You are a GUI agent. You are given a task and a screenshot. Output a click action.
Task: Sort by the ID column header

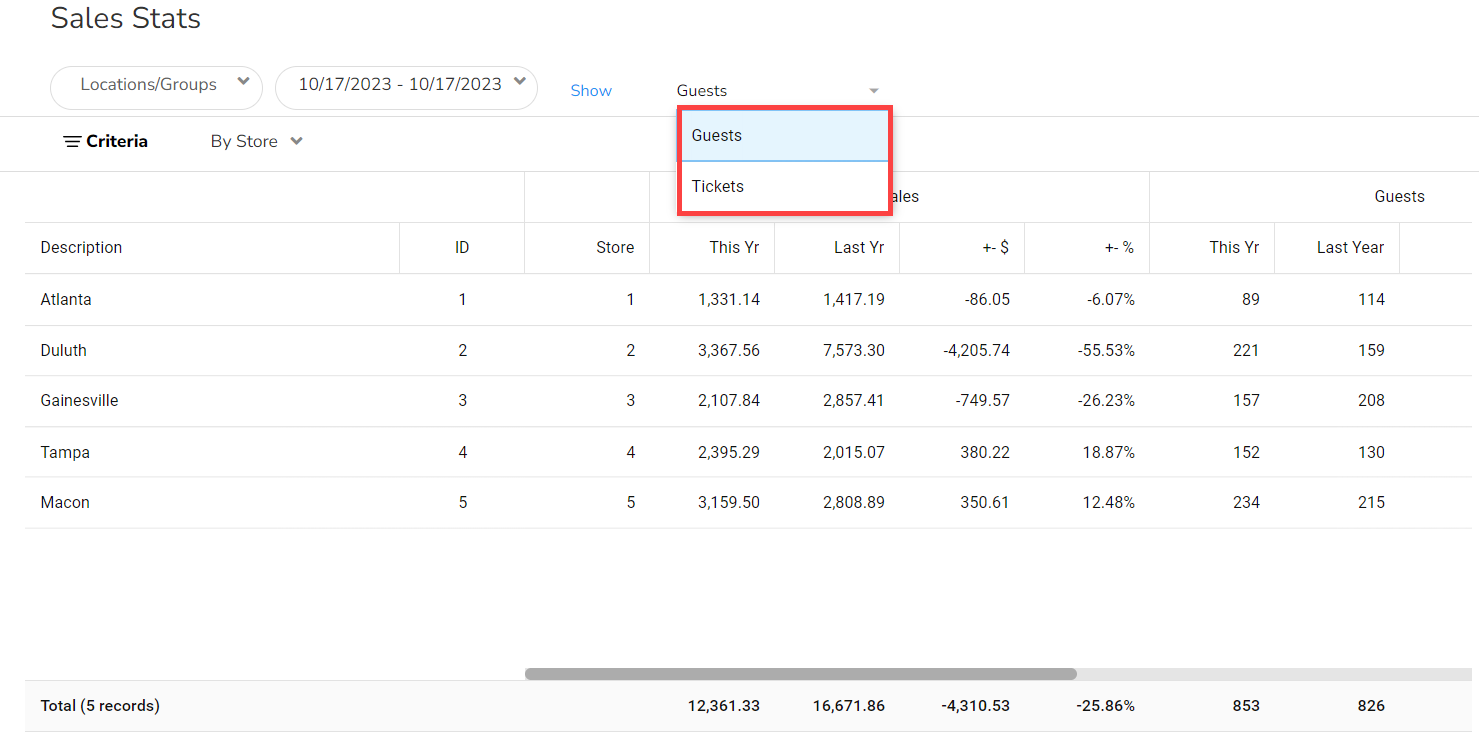pyautogui.click(x=462, y=248)
